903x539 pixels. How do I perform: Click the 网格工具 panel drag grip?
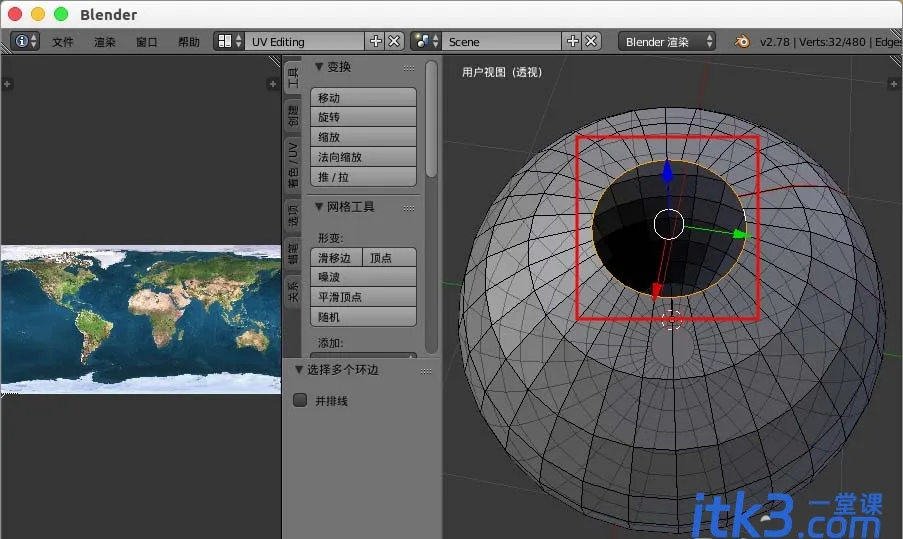click(409, 208)
